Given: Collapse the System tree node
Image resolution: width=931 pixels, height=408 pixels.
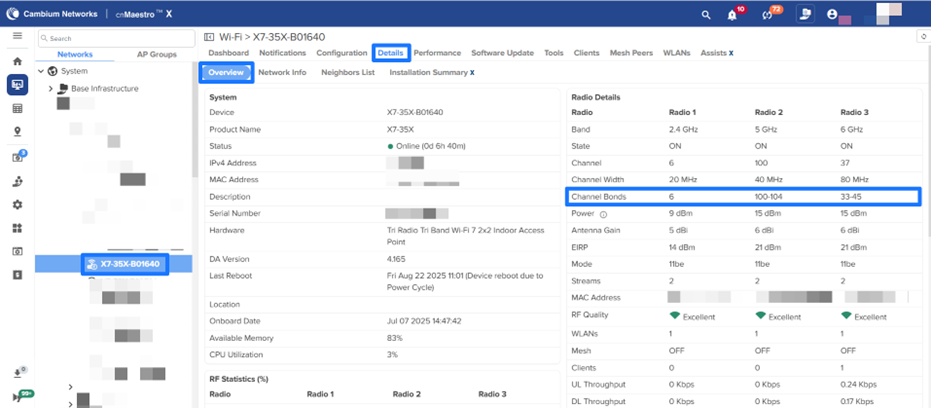Looking at the screenshot, I should [x=41, y=72].
